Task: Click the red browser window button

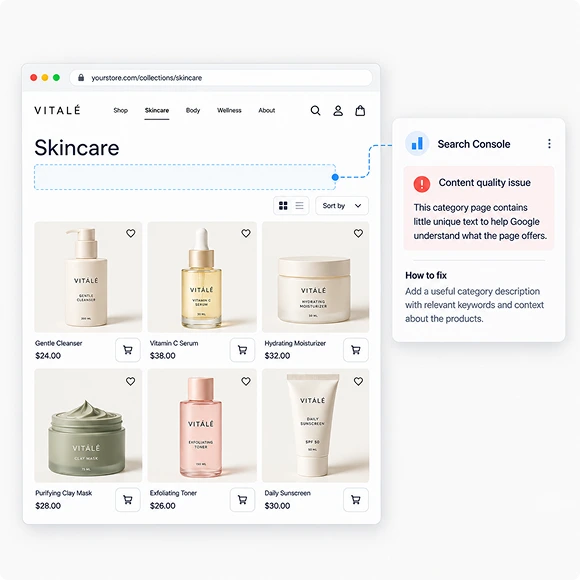Action: click(x=34, y=77)
